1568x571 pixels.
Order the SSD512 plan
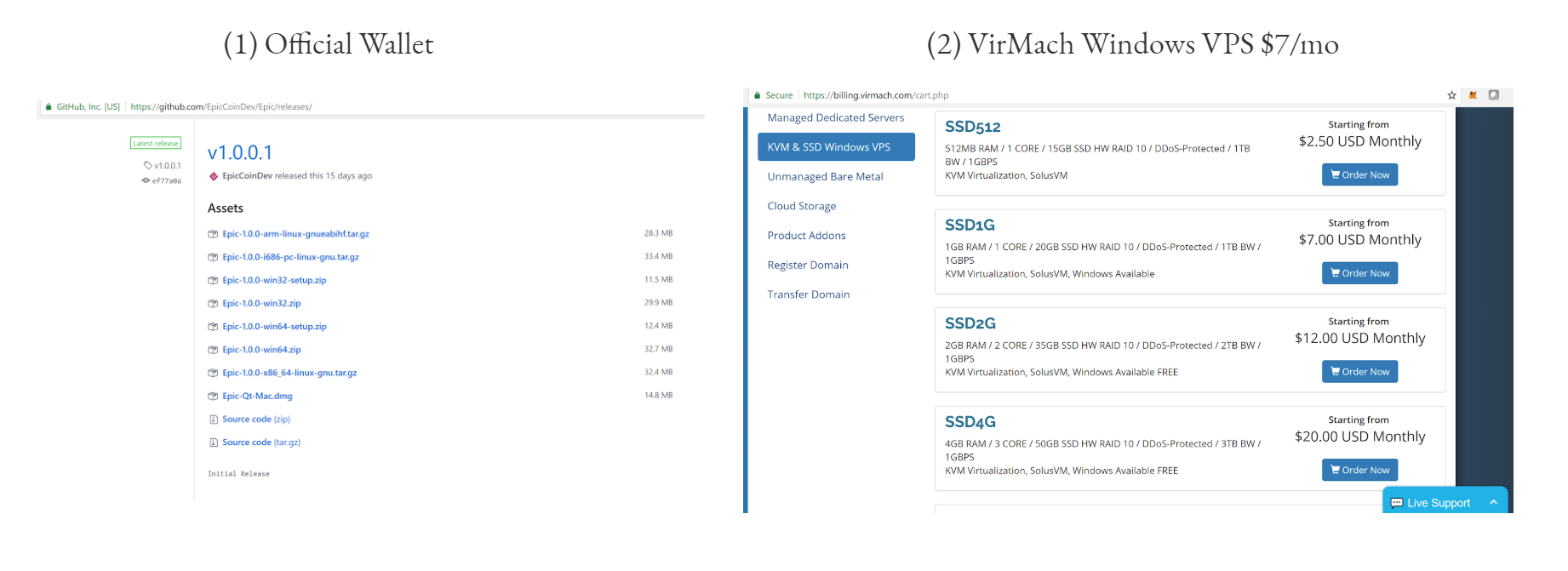[x=1359, y=174]
